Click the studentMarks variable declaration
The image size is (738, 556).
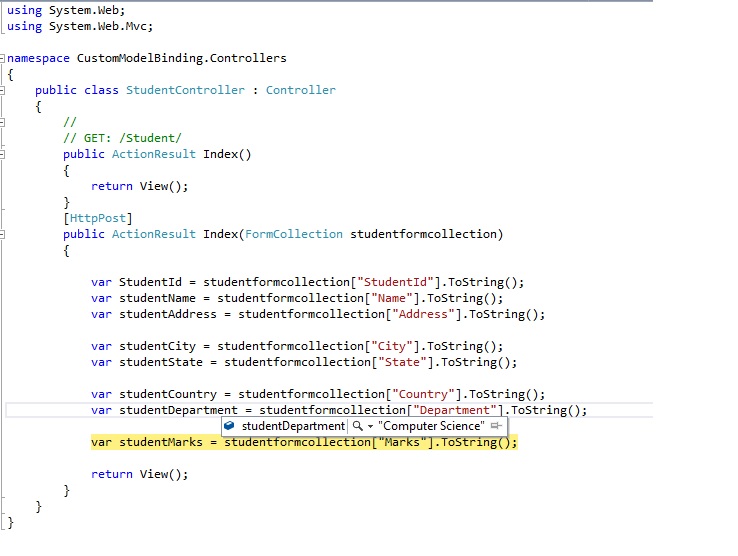pyautogui.click(x=160, y=442)
